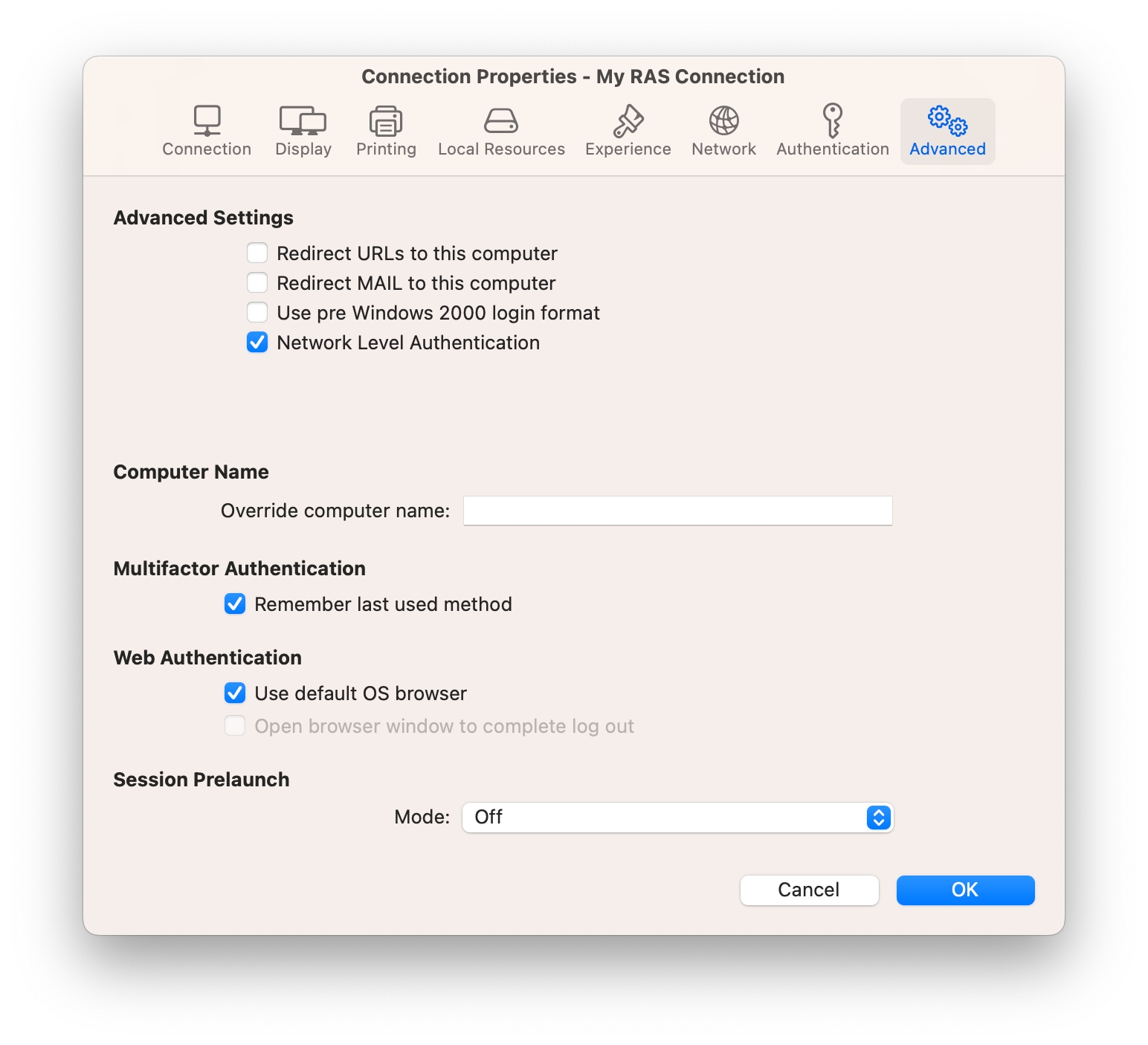Disable Network Level Authentication checkbox
The image size is (1148, 1045).
tap(257, 343)
